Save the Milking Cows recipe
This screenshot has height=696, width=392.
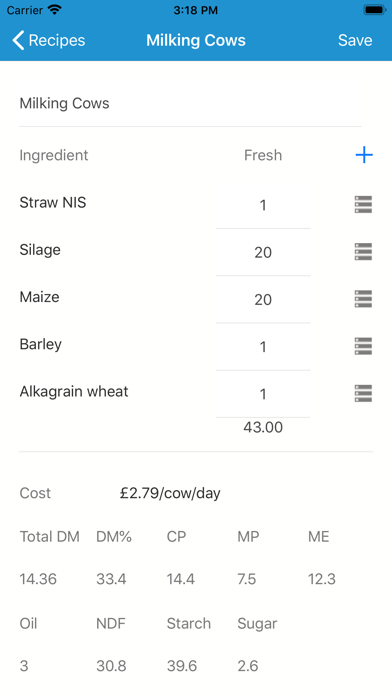click(355, 40)
